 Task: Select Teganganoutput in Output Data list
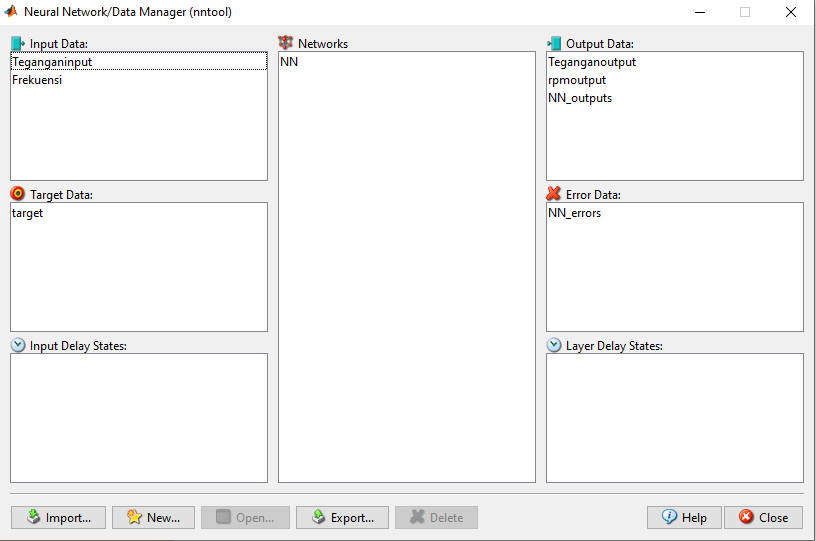point(675,61)
